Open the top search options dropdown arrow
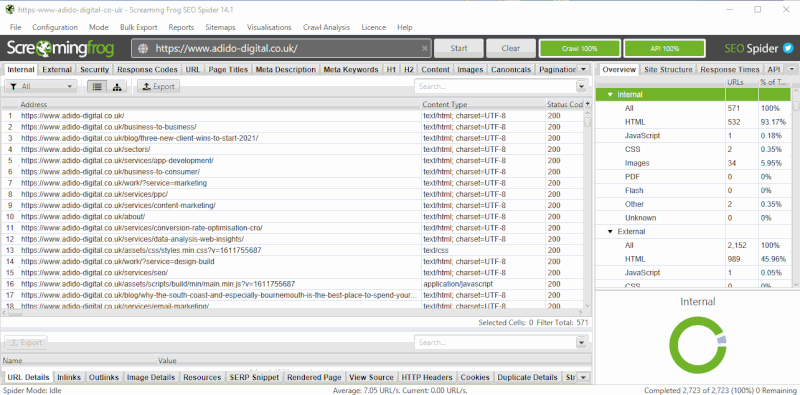This screenshot has width=800, height=395. 581,87
